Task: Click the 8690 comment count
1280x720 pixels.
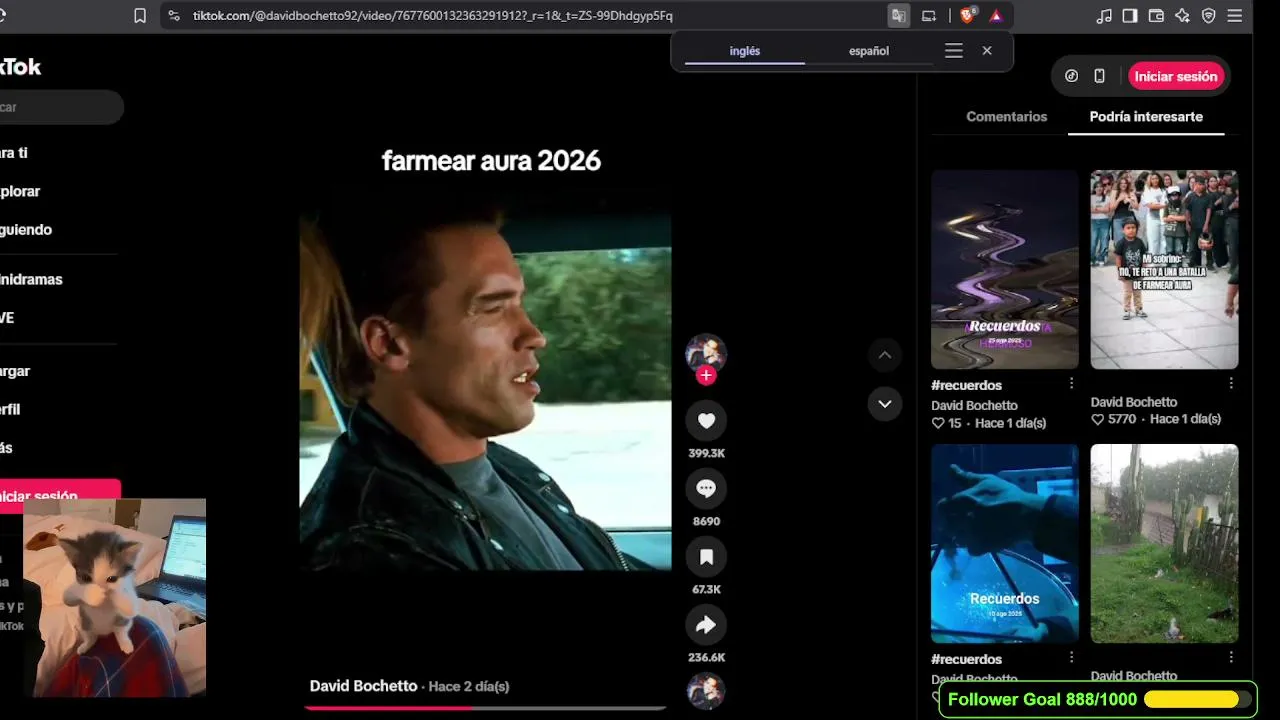Action: pos(706,521)
